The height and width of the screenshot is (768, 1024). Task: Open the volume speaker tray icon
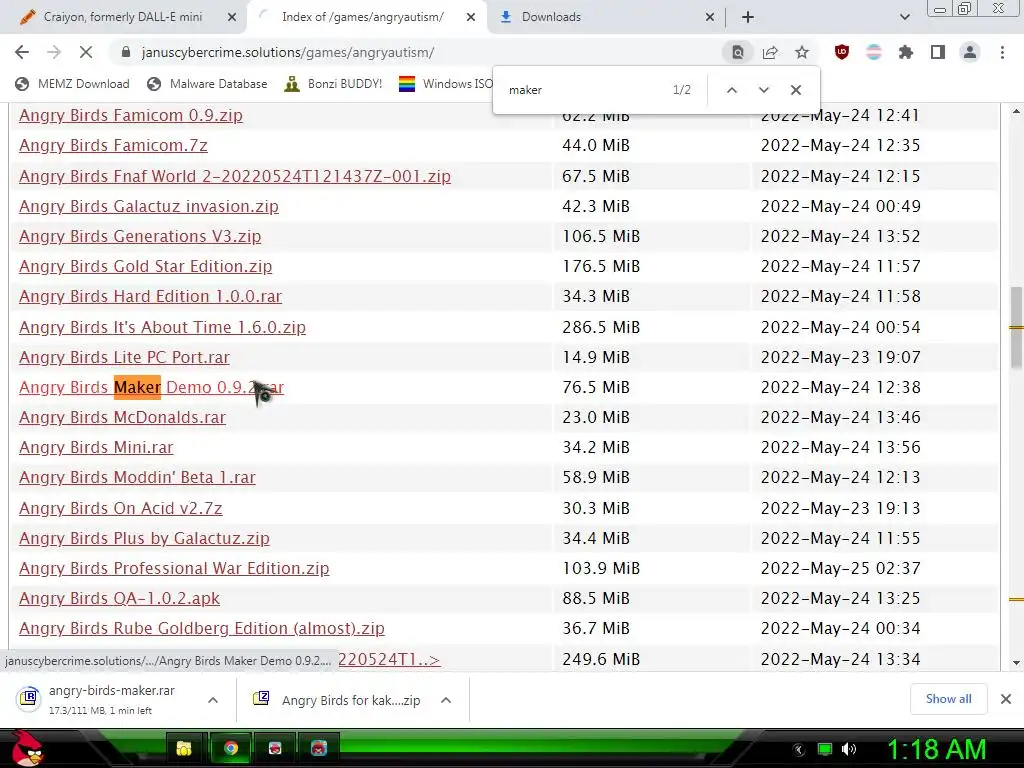click(849, 749)
